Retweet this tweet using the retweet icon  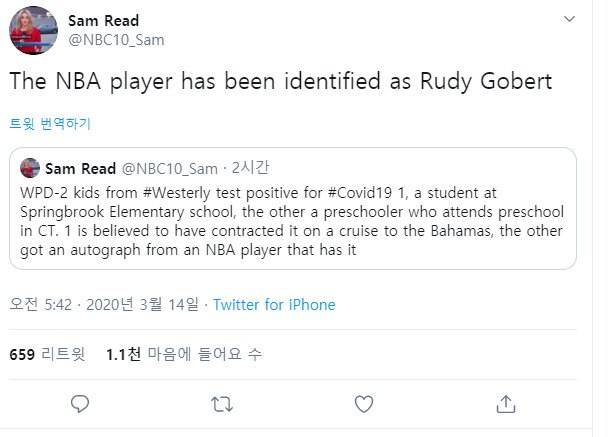pyautogui.click(x=222, y=403)
